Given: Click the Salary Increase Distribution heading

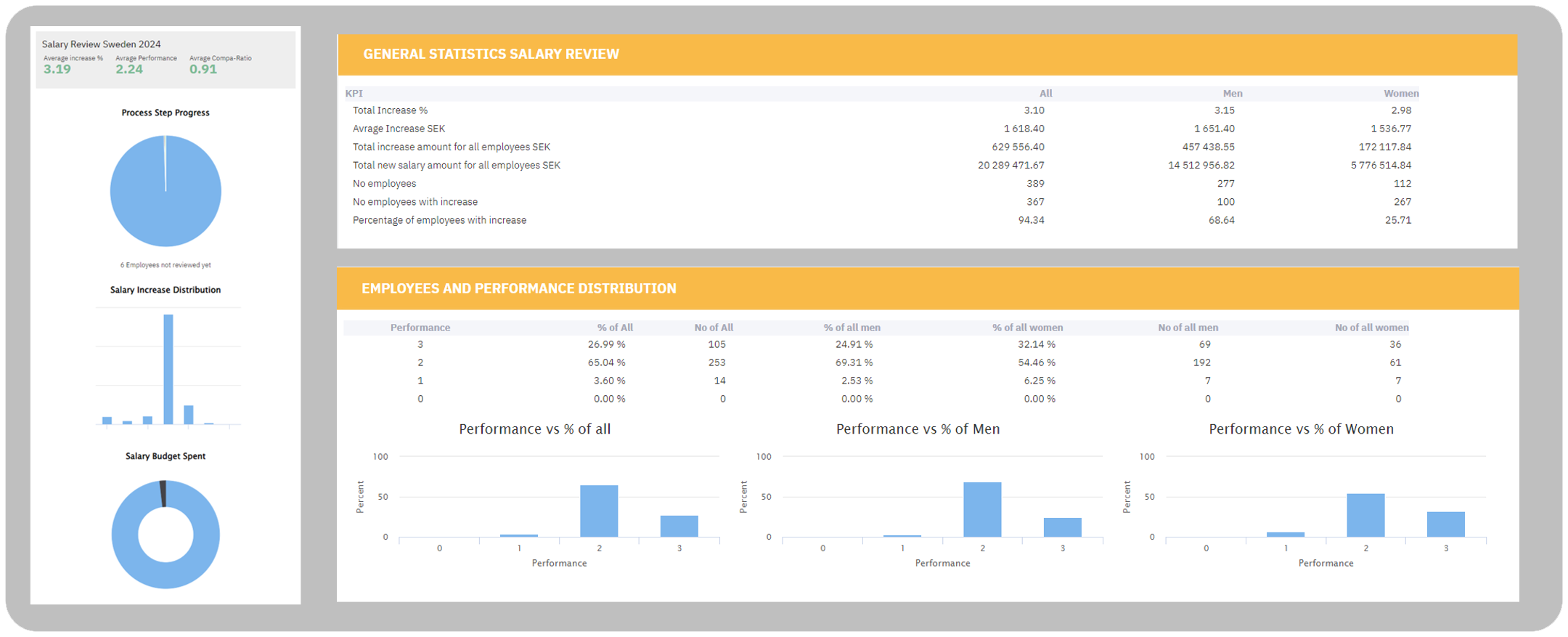Looking at the screenshot, I should pyautogui.click(x=166, y=290).
